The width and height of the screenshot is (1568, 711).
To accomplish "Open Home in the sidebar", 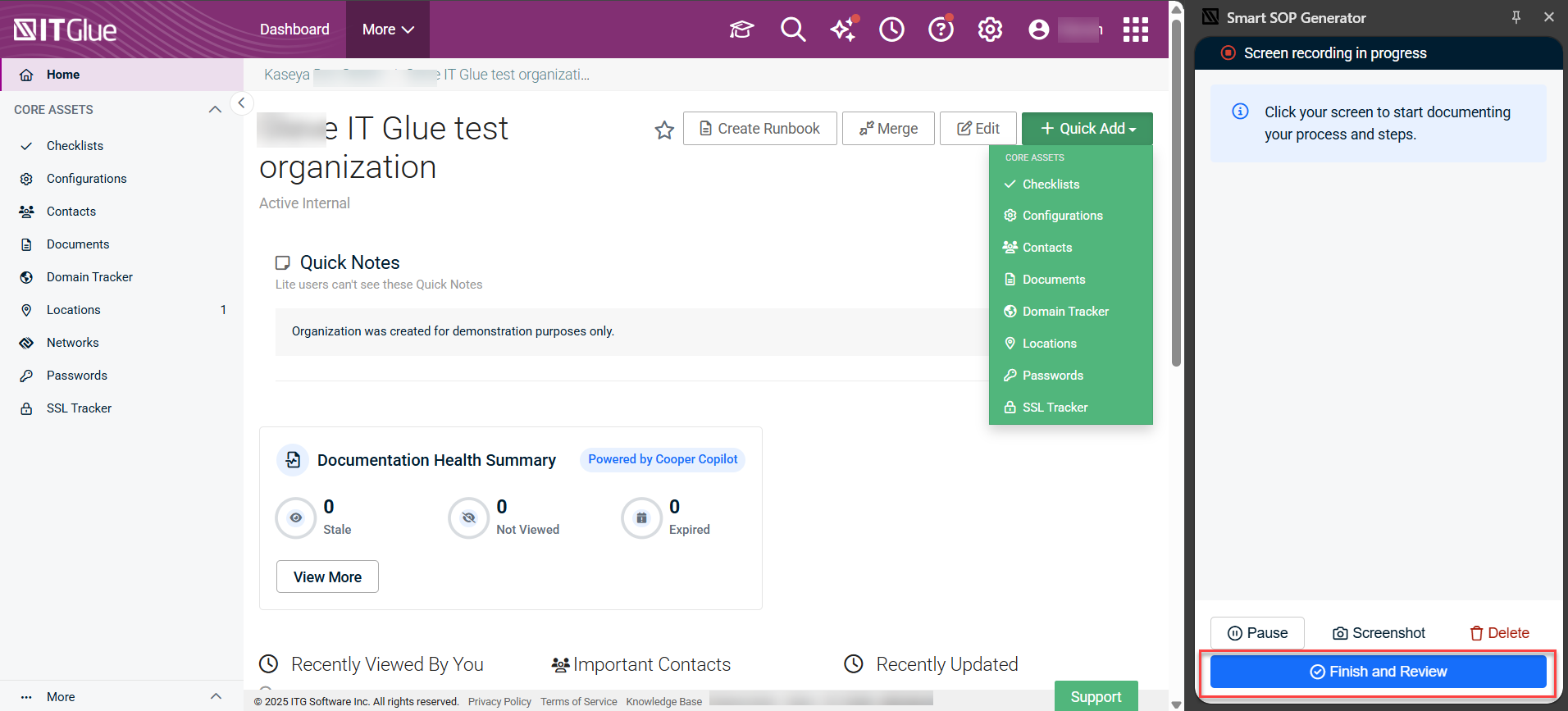I will 122,75.
